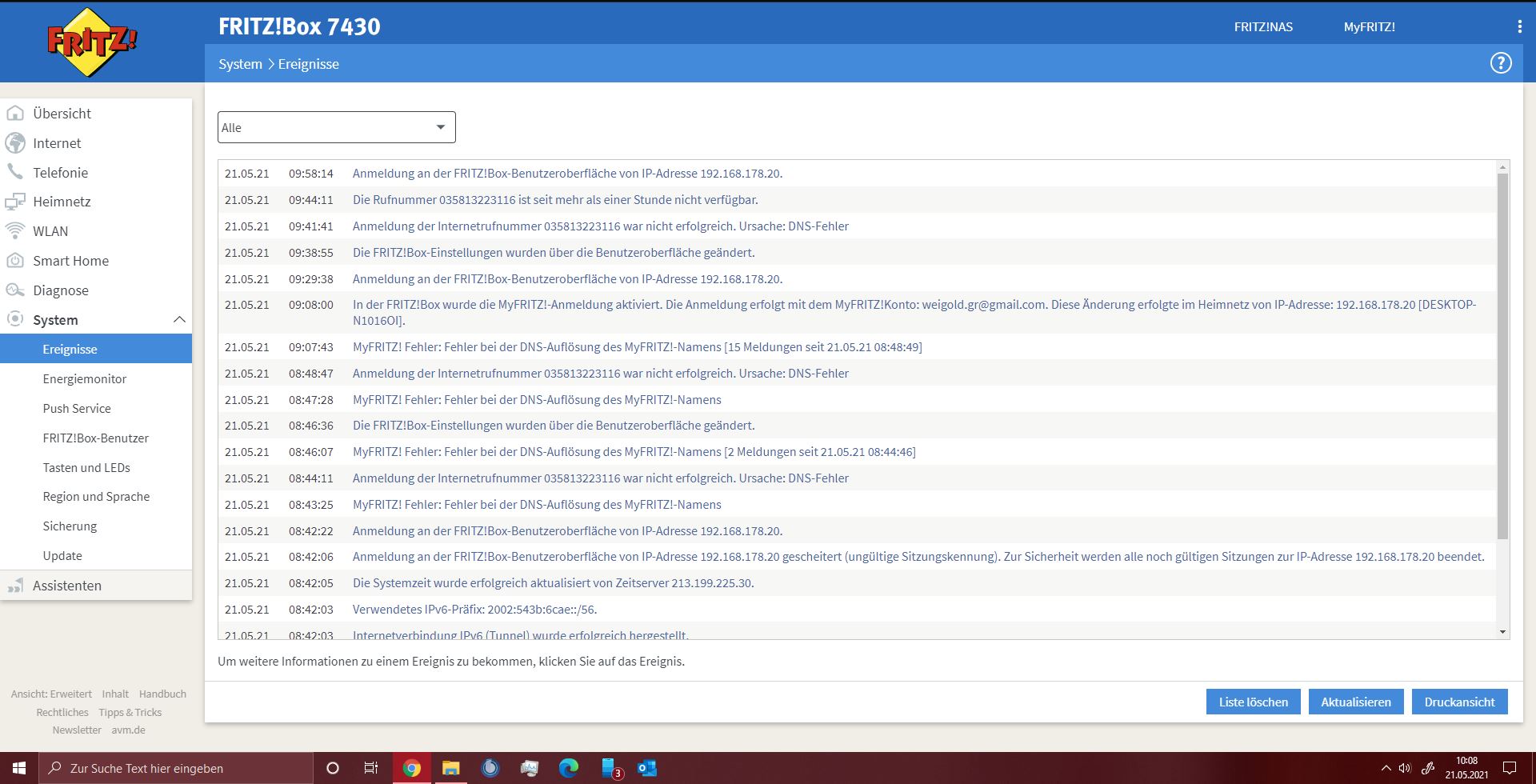Image resolution: width=1536 pixels, height=784 pixels.
Task: Open the 09:44:11 Rufnummer nicht verfügbar event
Action: 857,200
